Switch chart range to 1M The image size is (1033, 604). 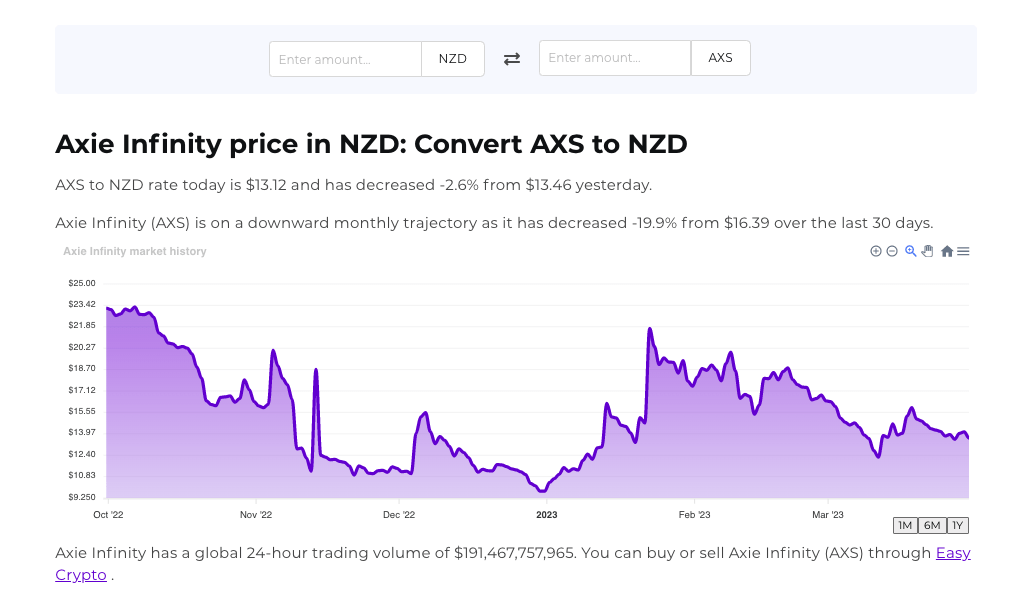905,525
